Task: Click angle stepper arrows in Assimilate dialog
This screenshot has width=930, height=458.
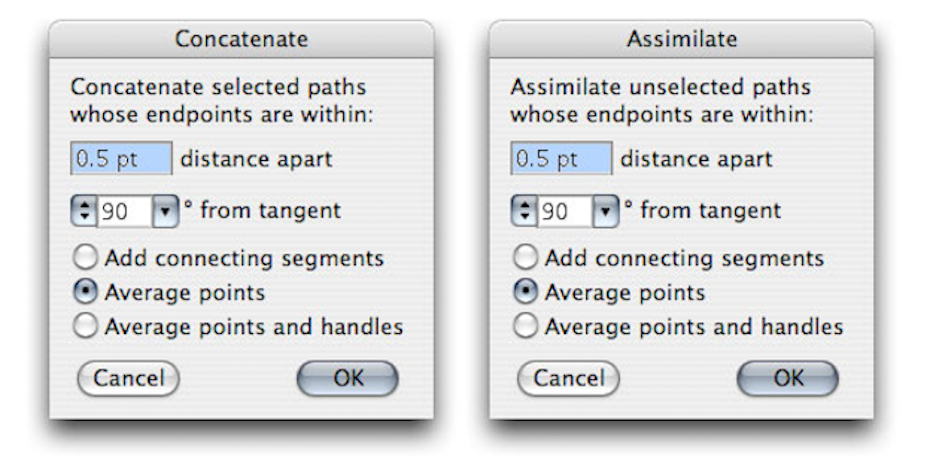Action: click(524, 211)
